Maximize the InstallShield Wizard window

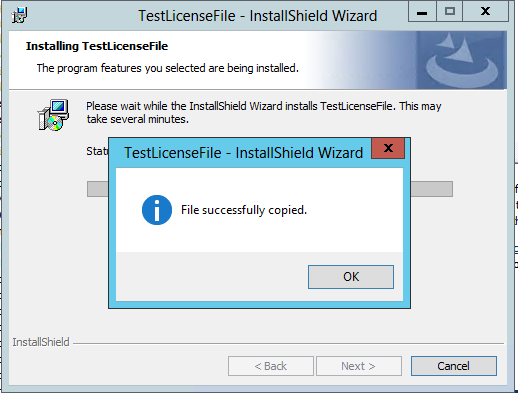(449, 12)
